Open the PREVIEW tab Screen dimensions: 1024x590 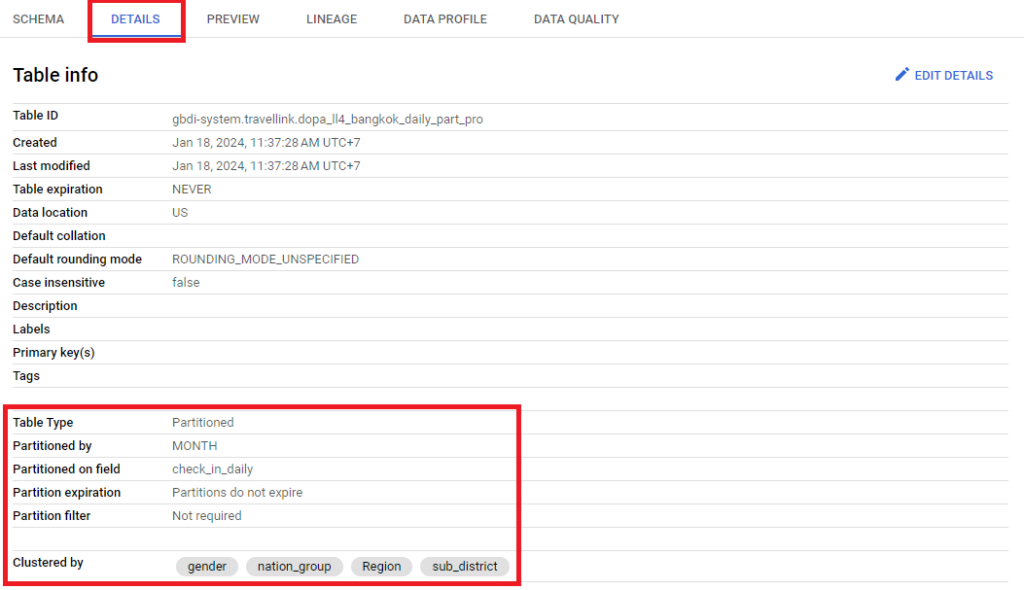tap(233, 19)
